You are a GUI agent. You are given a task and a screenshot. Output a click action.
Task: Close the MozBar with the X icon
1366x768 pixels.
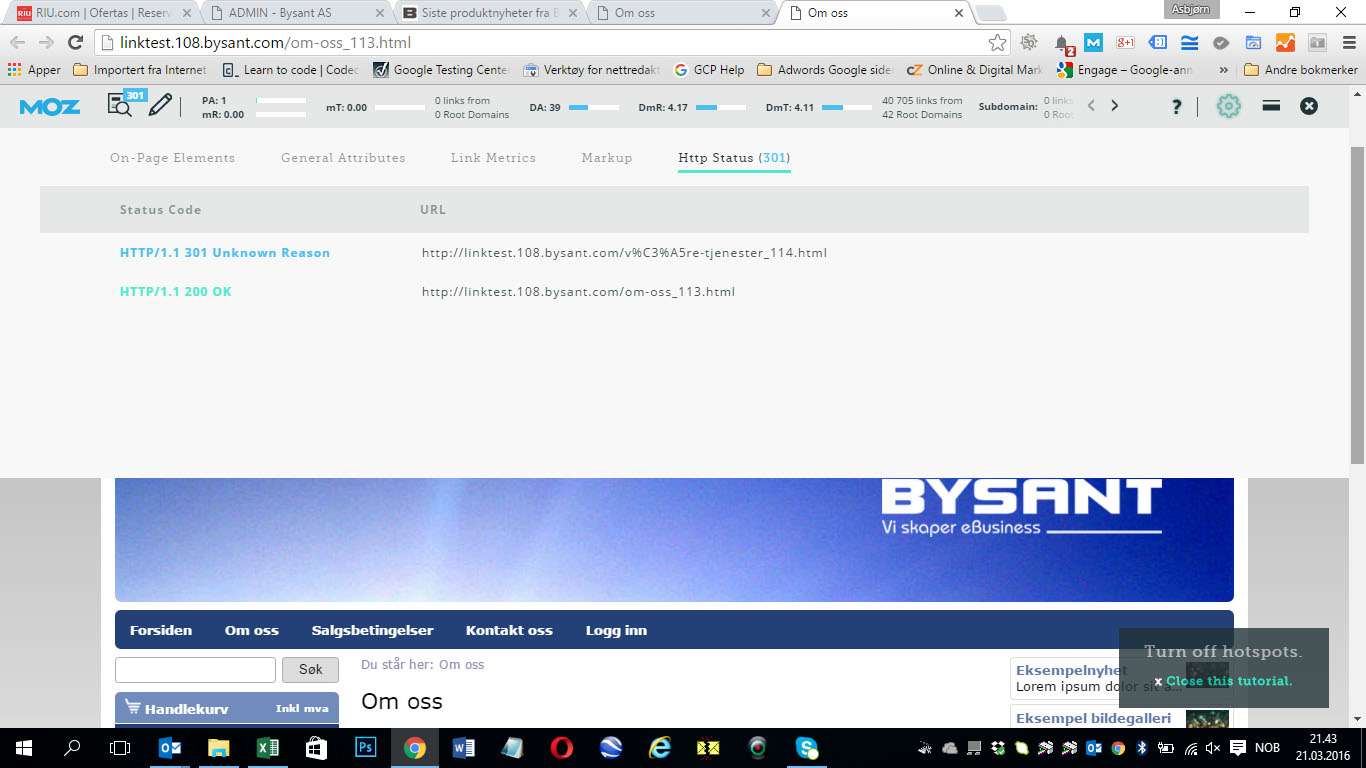pos(1309,106)
